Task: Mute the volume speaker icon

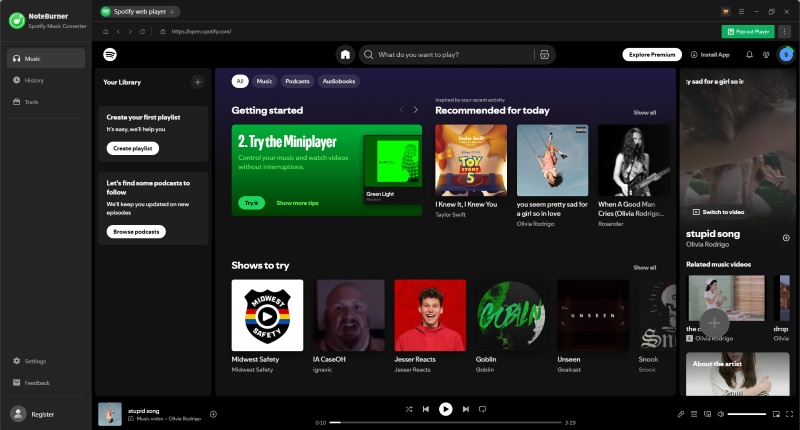Action: pos(720,414)
